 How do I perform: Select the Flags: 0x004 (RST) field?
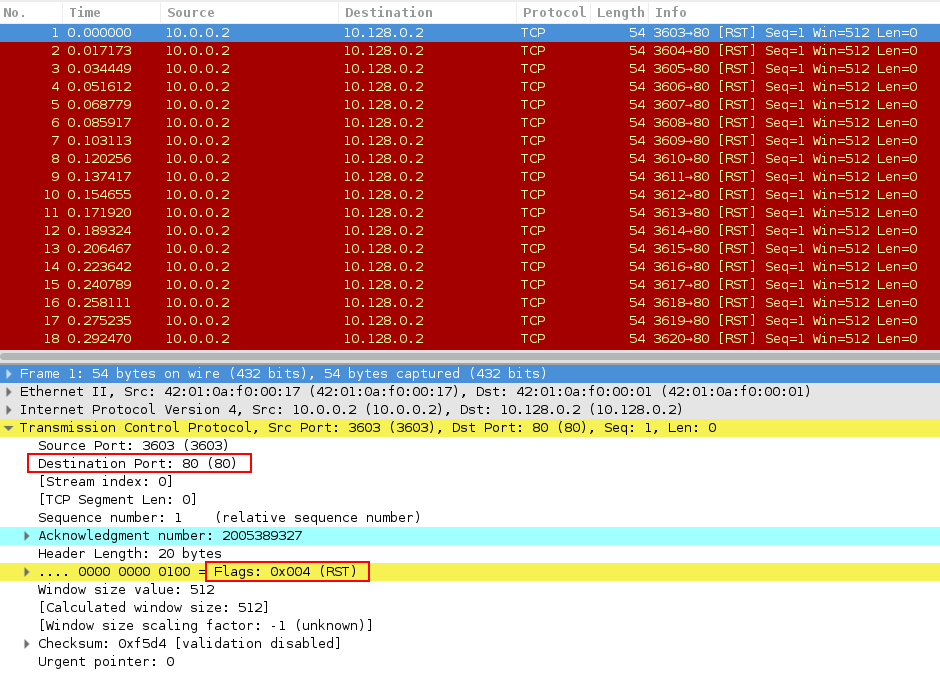470,571
